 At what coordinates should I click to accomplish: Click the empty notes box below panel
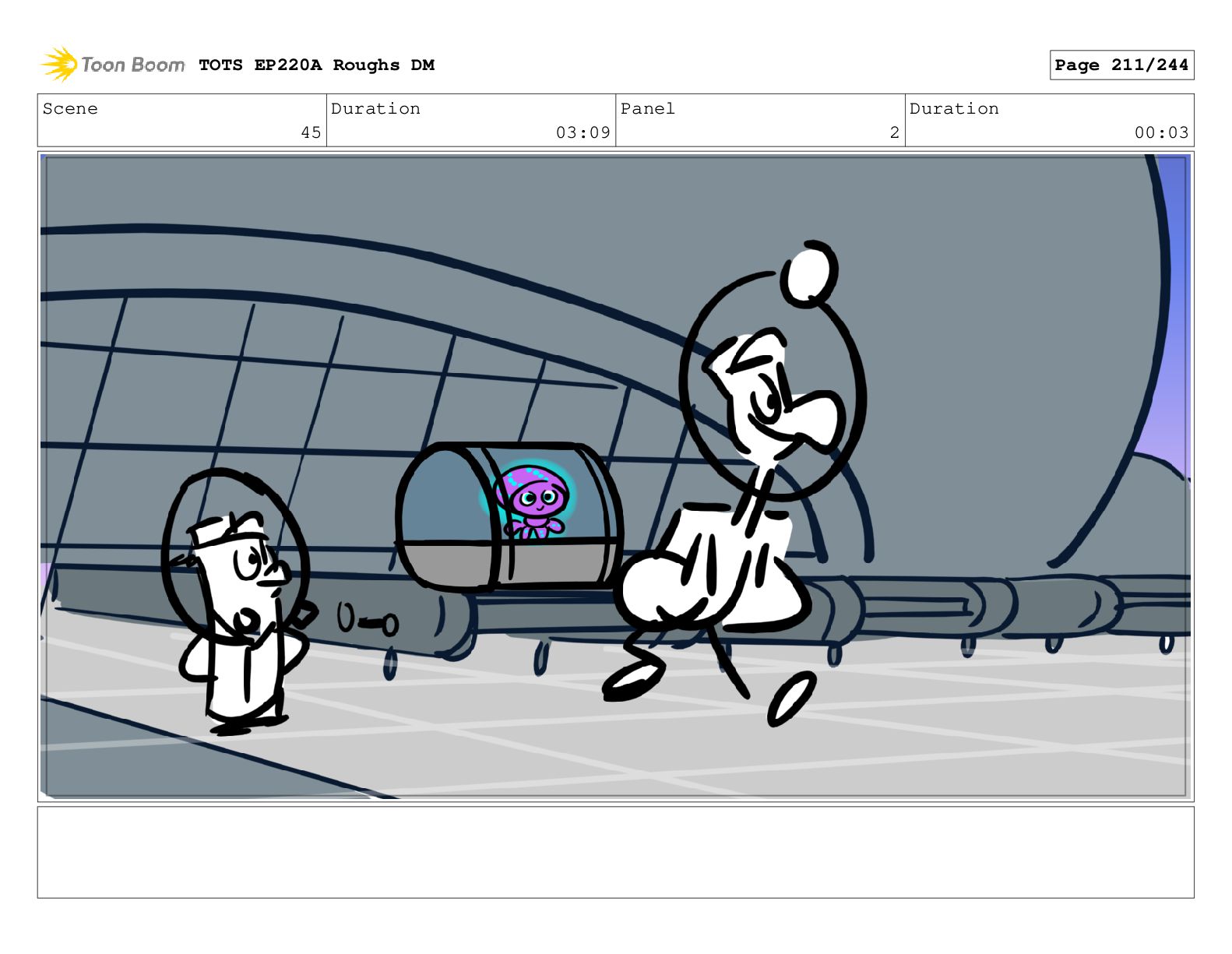coord(615,852)
